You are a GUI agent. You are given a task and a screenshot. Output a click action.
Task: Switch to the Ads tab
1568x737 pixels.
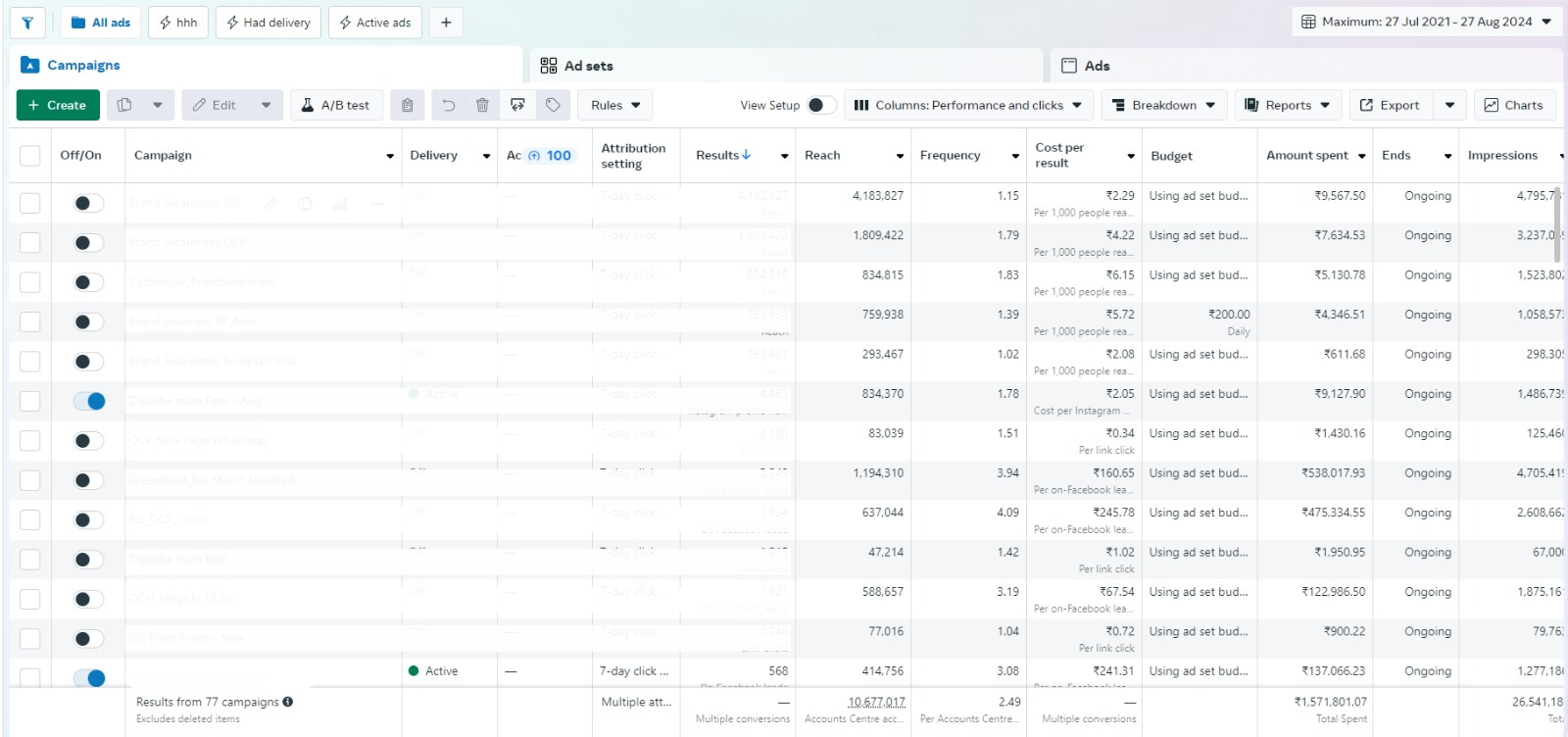coord(1097,66)
